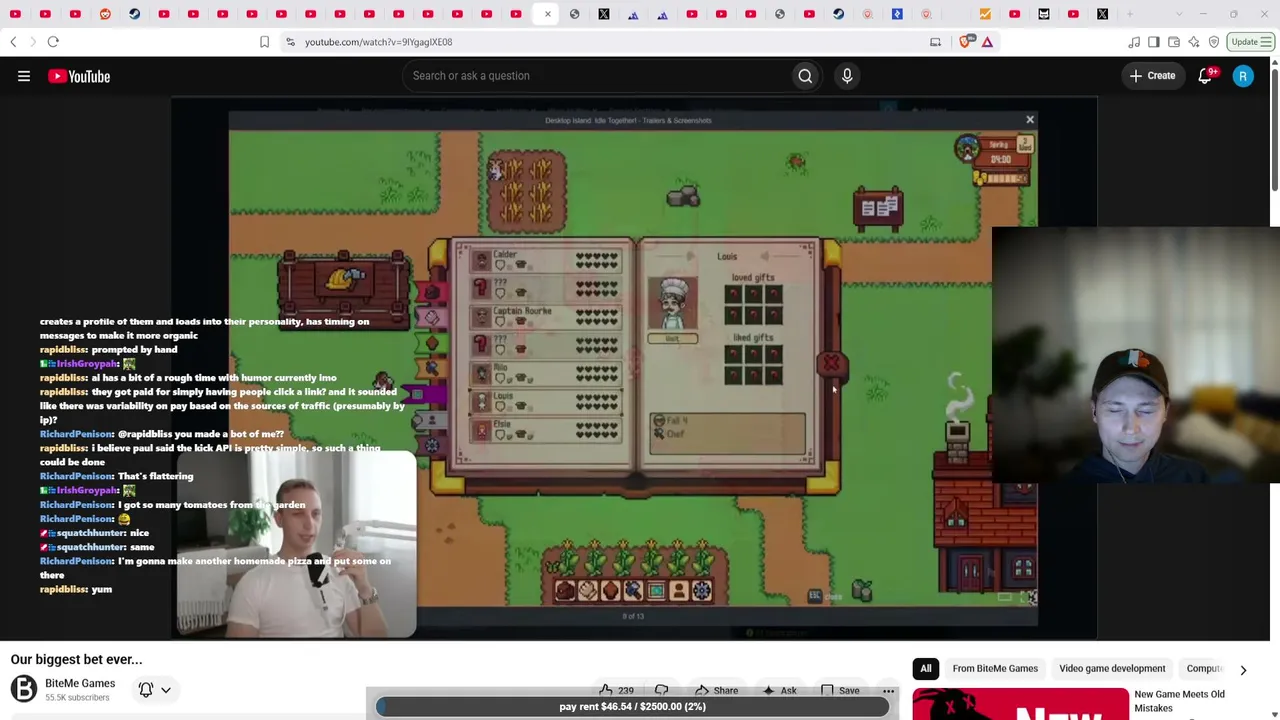Click the Louis chef portrait
This screenshot has width=1280, height=720.
point(673,304)
